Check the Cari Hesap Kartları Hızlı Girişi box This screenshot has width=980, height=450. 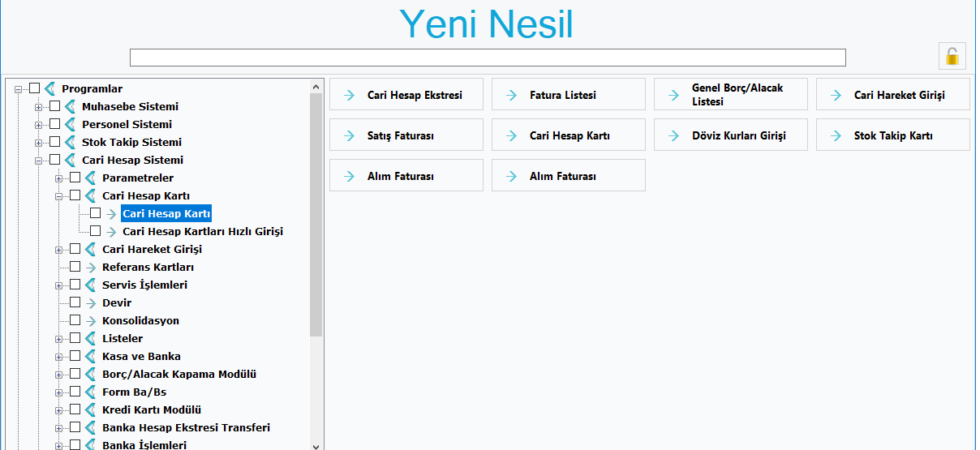coord(95,232)
